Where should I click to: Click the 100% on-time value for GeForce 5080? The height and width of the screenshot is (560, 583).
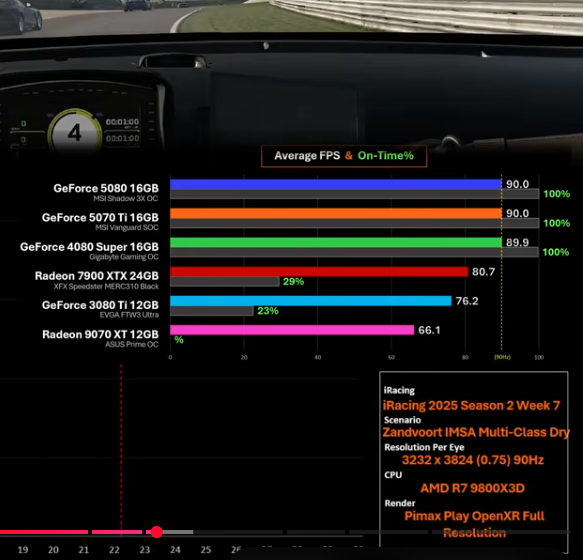557,194
